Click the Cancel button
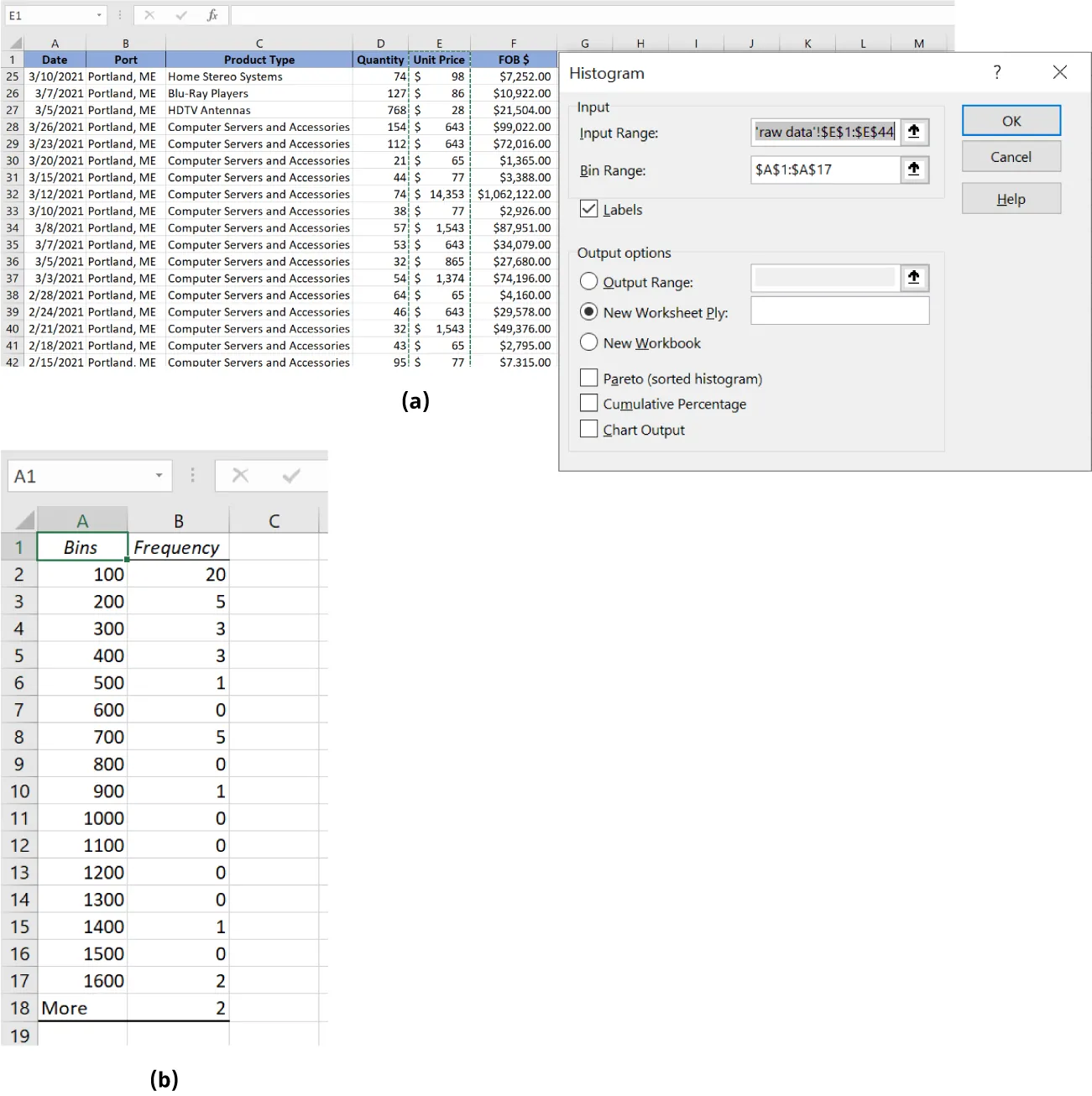Image resolution: width=1092 pixels, height=1096 pixels. [1010, 156]
